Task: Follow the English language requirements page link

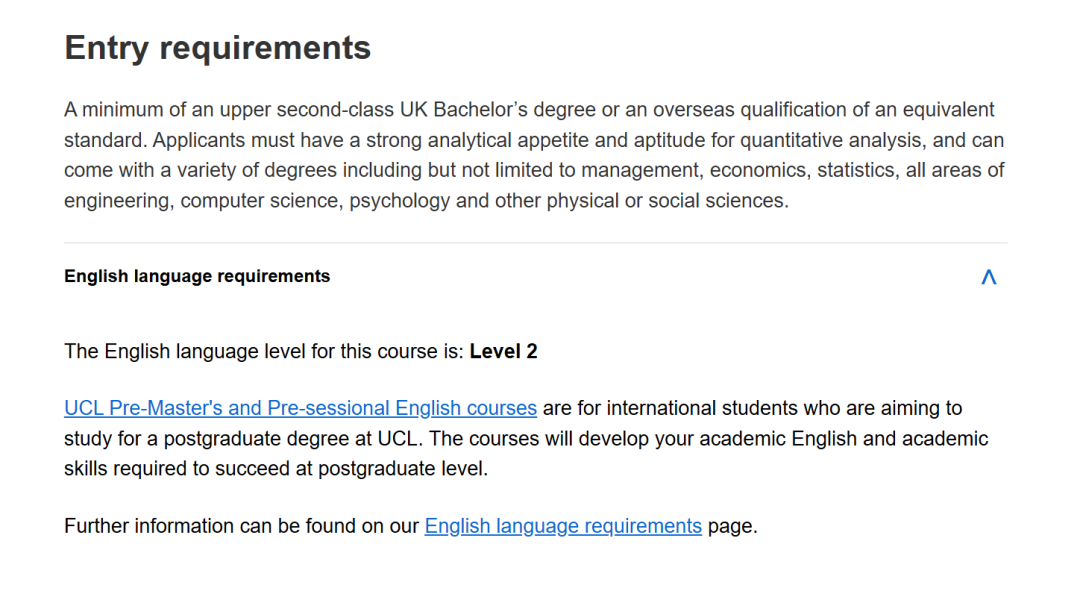Action: [563, 526]
